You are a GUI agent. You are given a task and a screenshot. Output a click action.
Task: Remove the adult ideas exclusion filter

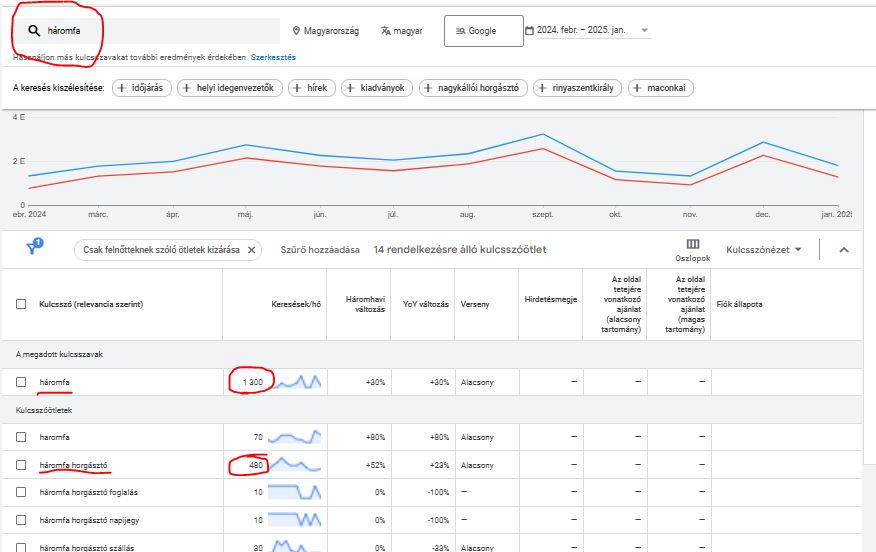(x=252, y=250)
